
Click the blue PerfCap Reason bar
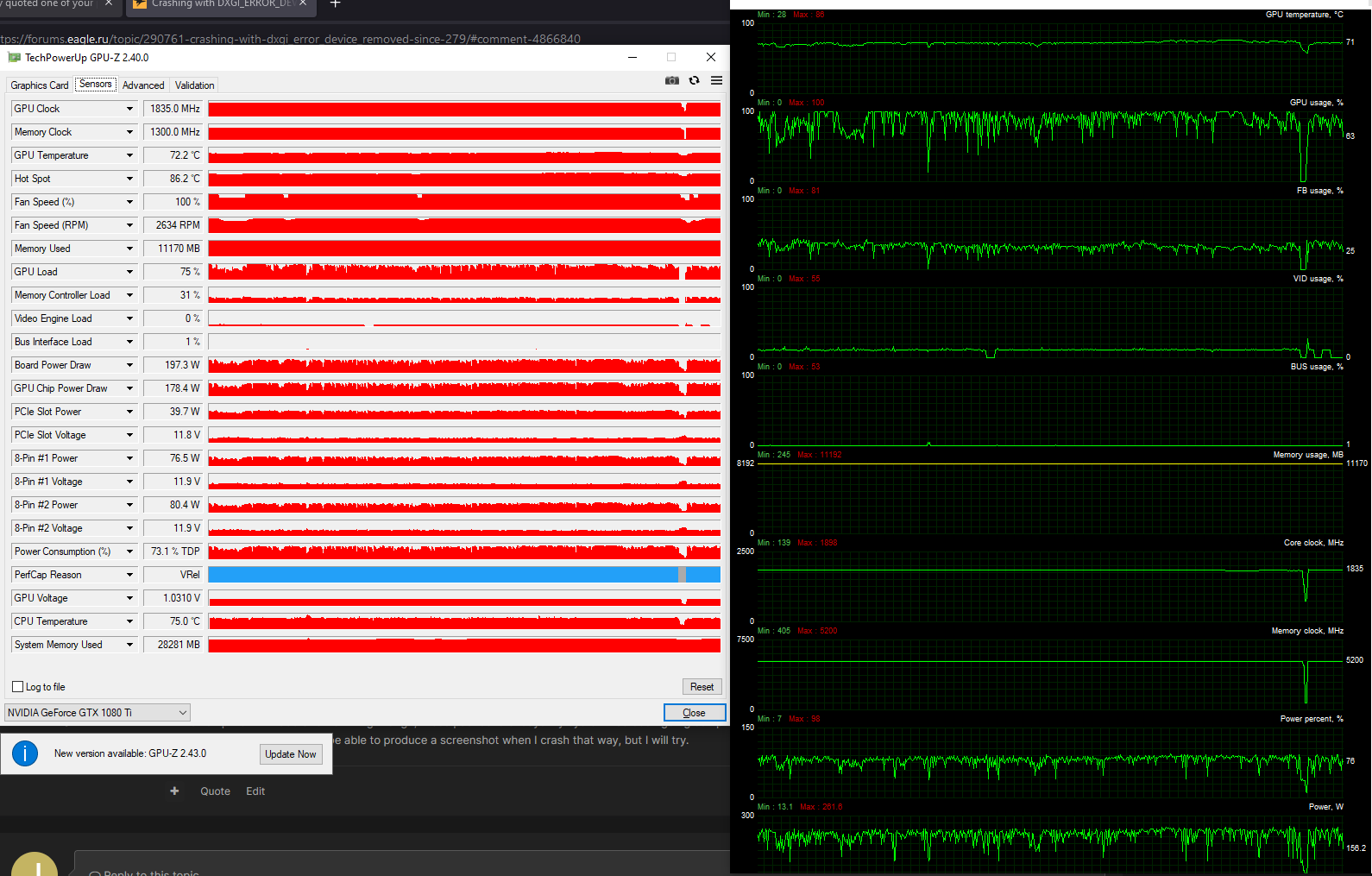464,575
